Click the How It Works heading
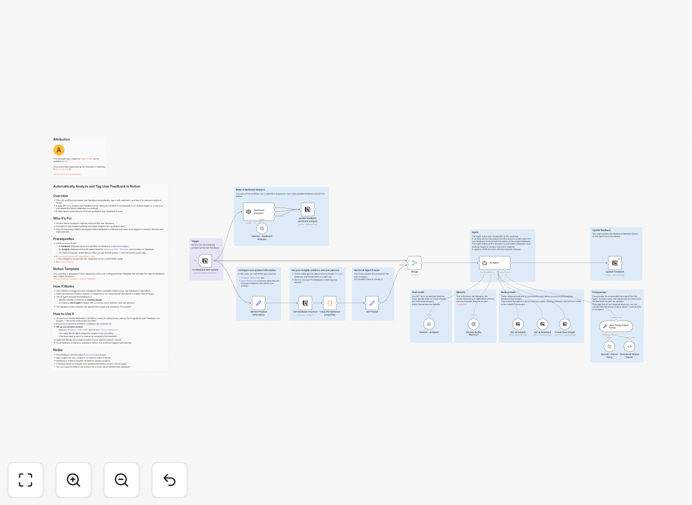692x505 pixels. (x=64, y=286)
